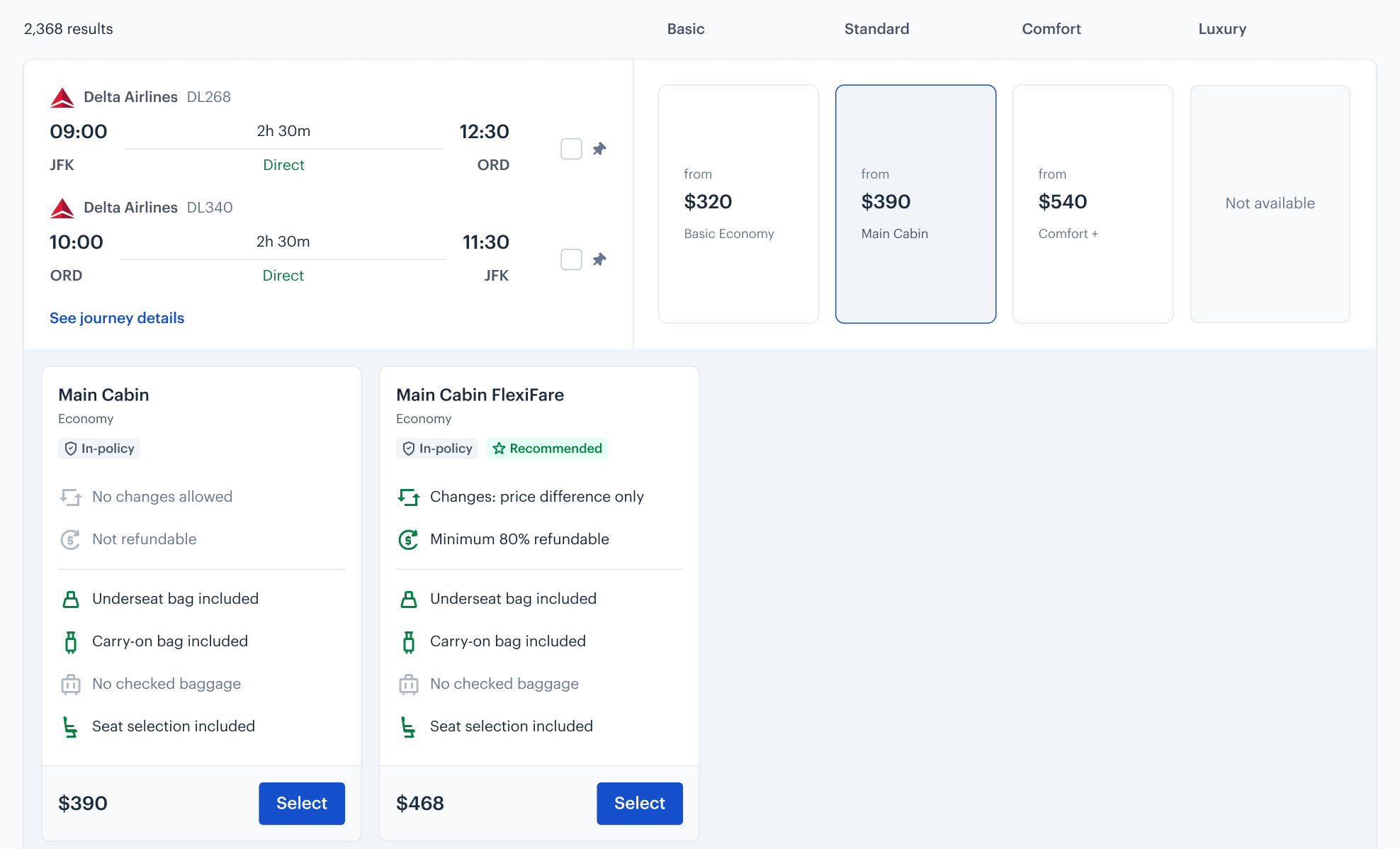Screen dimensions: 1400x849
Task: Click checked baggage icon in FlexiFare card
Action: pyautogui.click(x=409, y=684)
